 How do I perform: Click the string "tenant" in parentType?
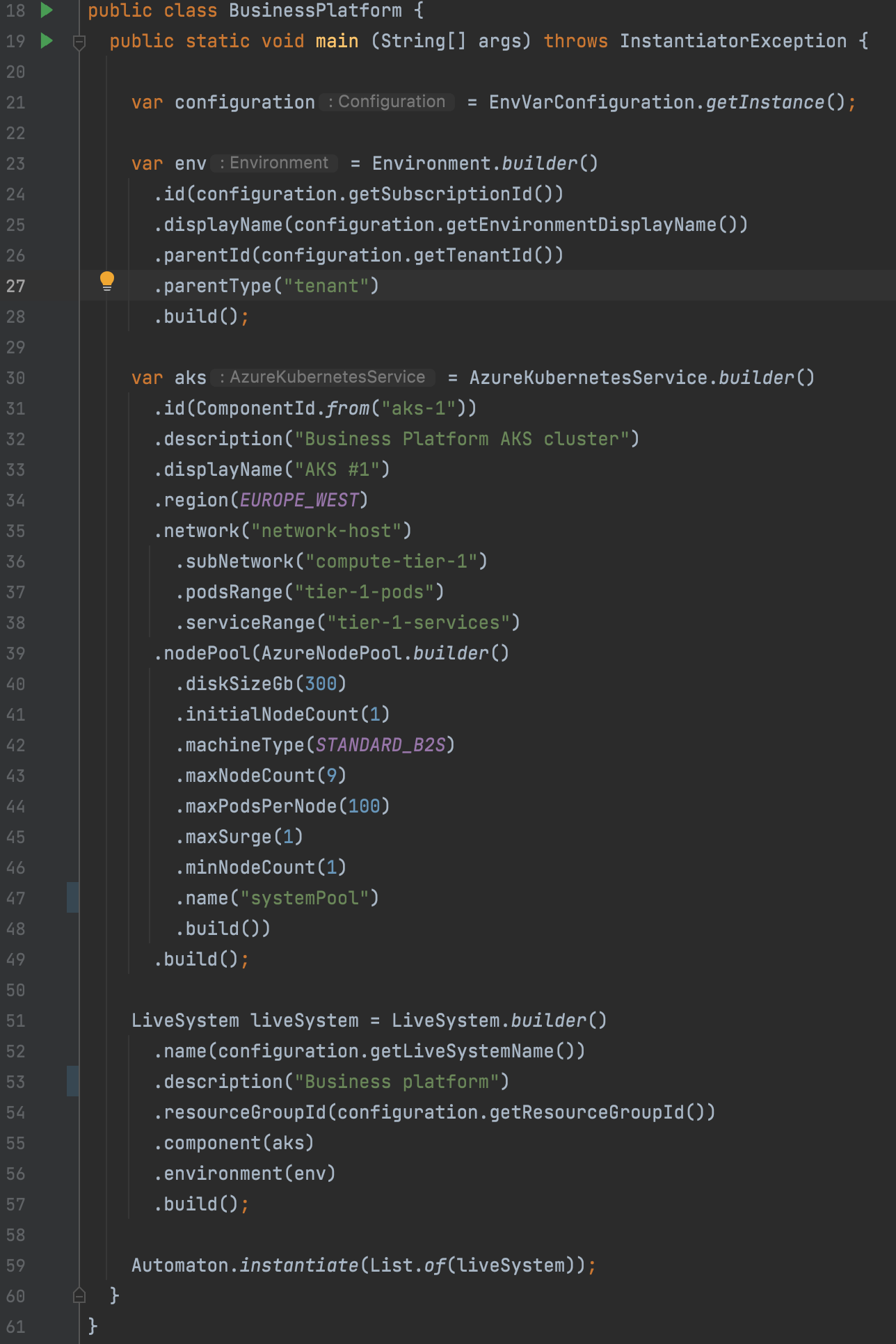[x=326, y=286]
